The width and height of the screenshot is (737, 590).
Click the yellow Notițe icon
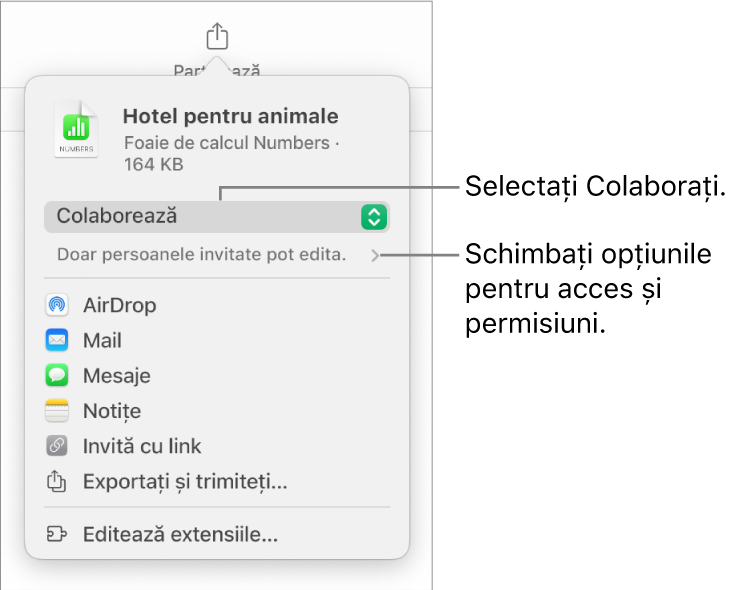pyautogui.click(x=57, y=411)
